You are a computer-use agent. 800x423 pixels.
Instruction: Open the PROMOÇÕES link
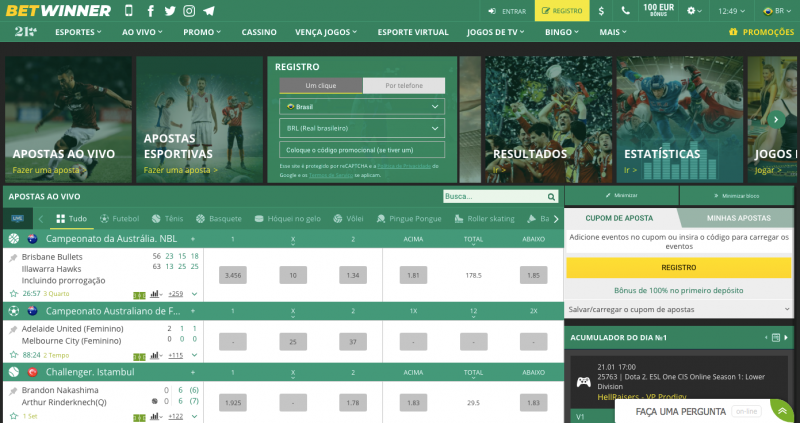[x=761, y=32]
